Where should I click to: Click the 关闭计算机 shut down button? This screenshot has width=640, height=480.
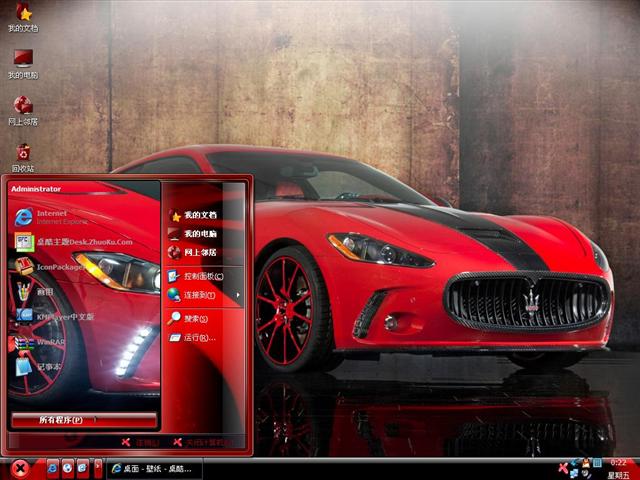coord(204,441)
